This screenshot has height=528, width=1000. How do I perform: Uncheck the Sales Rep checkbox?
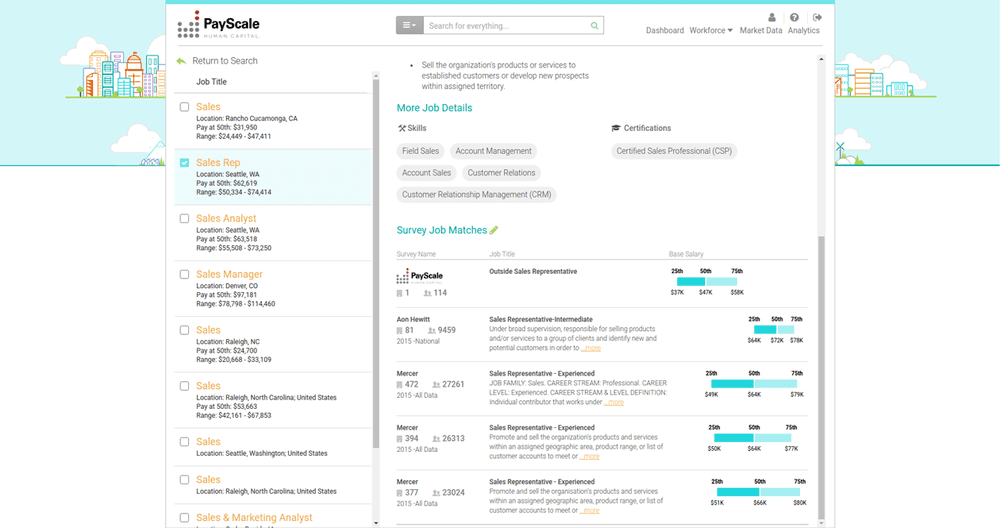[x=184, y=163]
